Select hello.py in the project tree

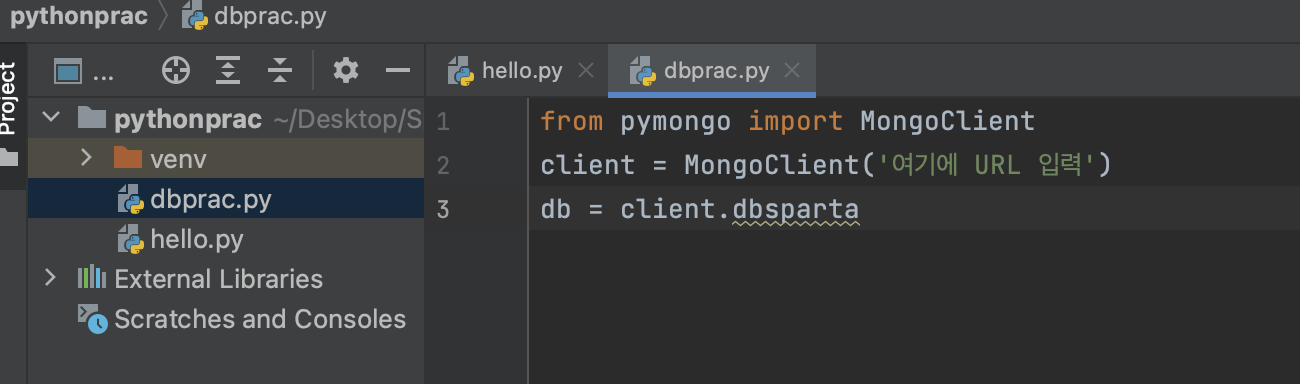pos(226,239)
